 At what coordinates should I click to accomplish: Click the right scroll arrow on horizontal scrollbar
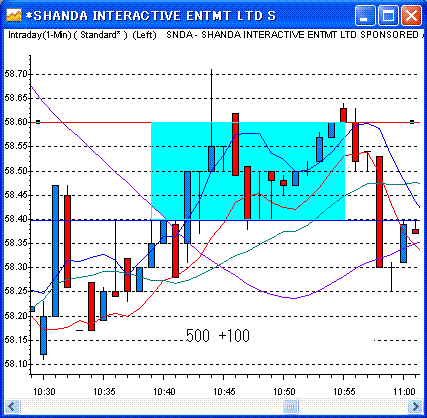[415, 406]
